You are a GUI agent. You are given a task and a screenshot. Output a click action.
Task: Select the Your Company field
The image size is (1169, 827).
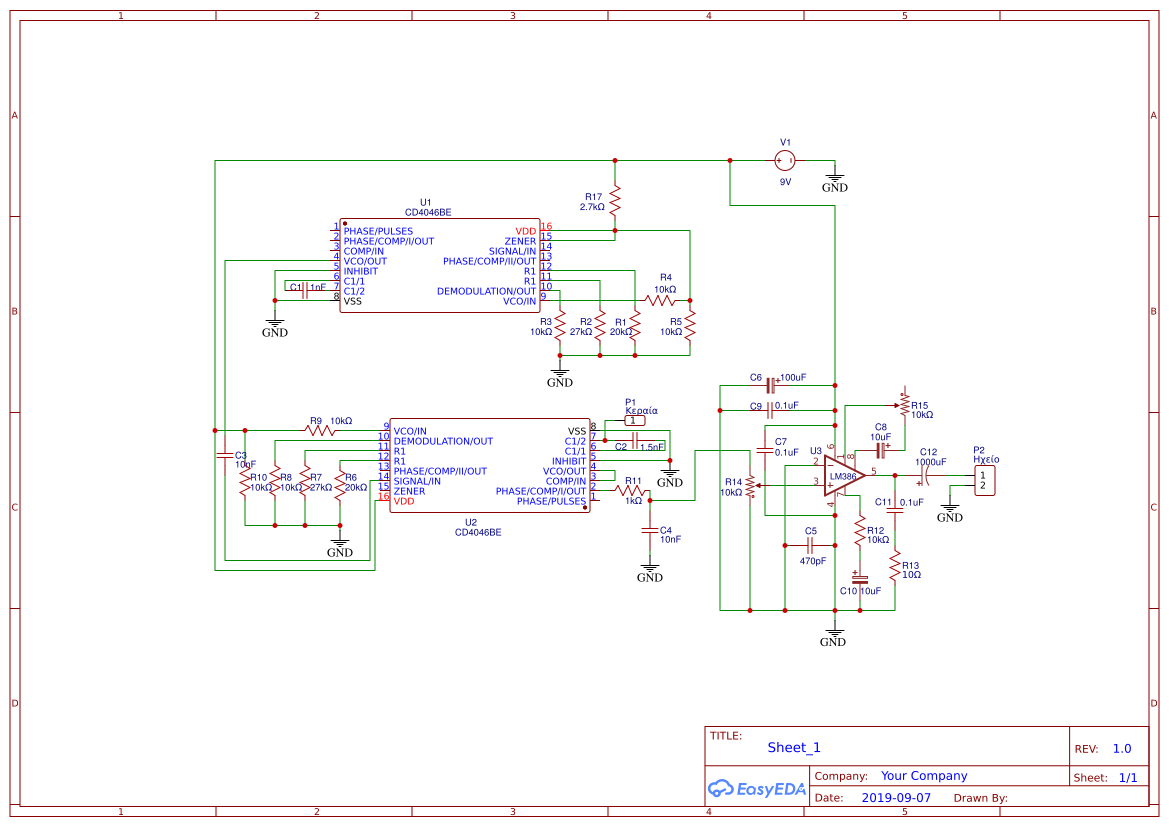point(924,776)
